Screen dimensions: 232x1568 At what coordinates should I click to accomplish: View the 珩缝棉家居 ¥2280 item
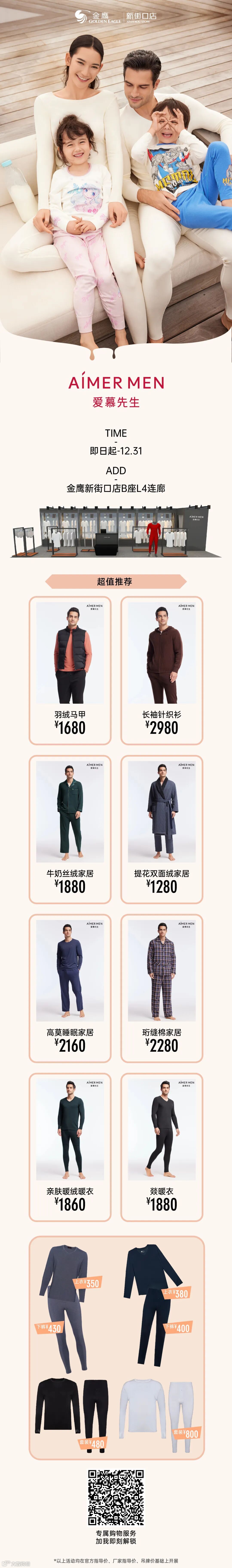[x=162, y=988]
